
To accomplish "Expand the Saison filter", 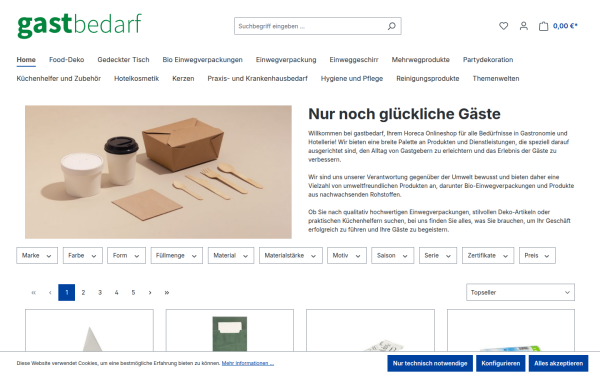I will [x=393, y=255].
